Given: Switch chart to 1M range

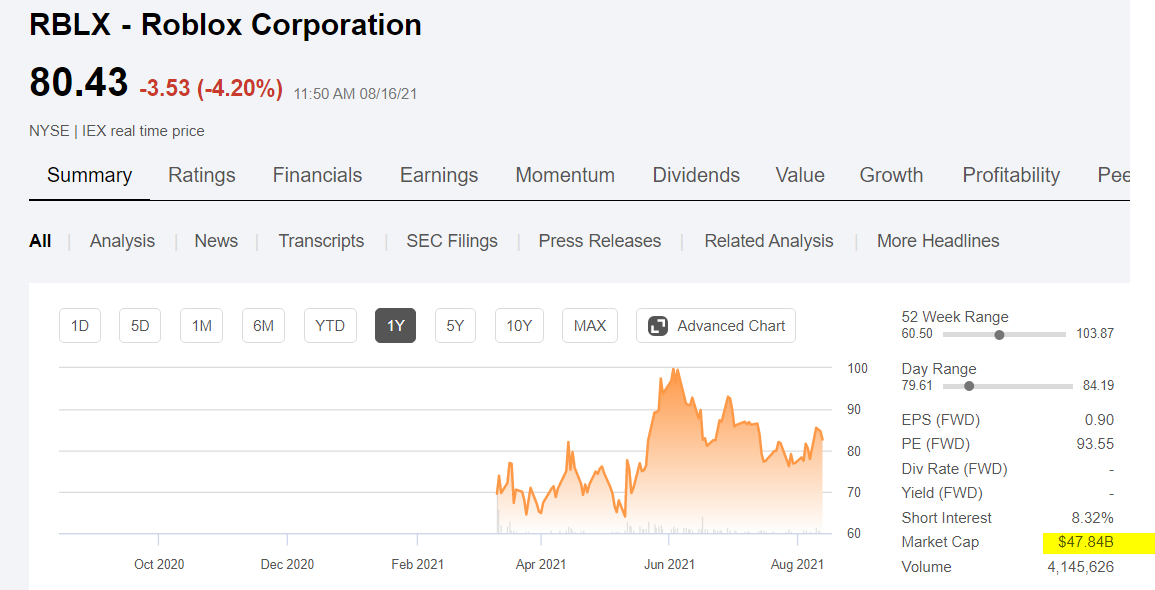Looking at the screenshot, I should click(x=201, y=326).
